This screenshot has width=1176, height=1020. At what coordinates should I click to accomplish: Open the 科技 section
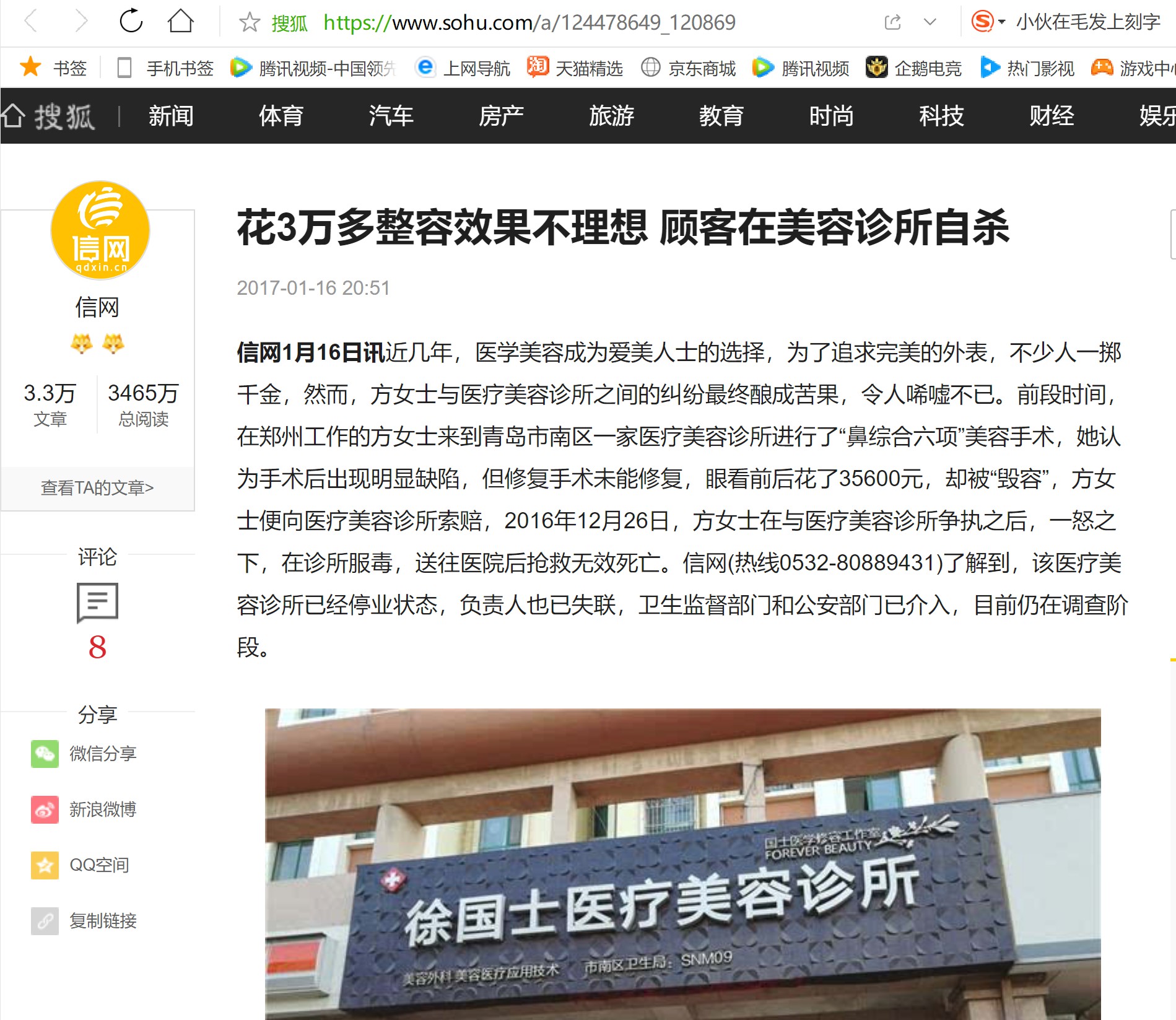click(941, 116)
